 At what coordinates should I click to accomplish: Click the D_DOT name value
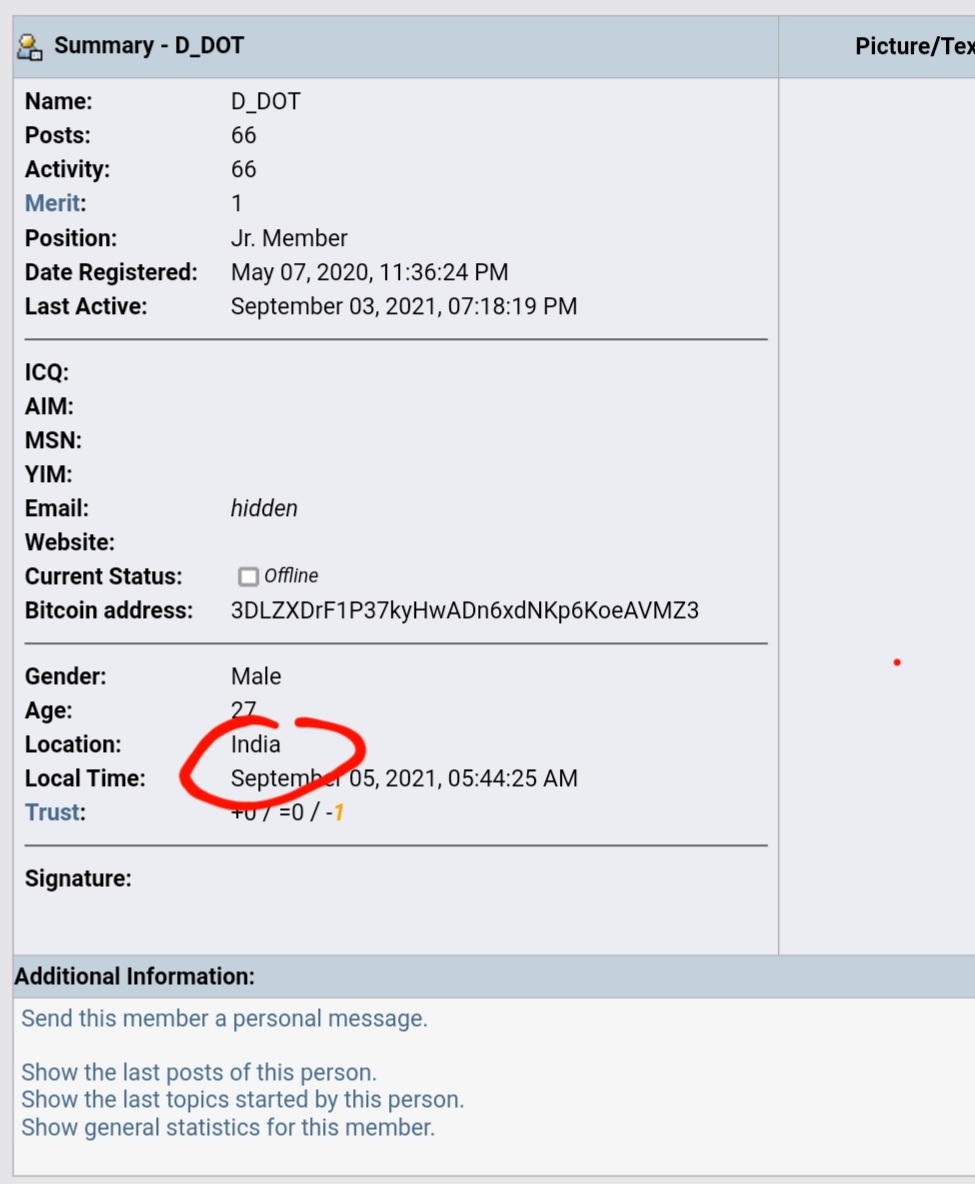(x=265, y=101)
